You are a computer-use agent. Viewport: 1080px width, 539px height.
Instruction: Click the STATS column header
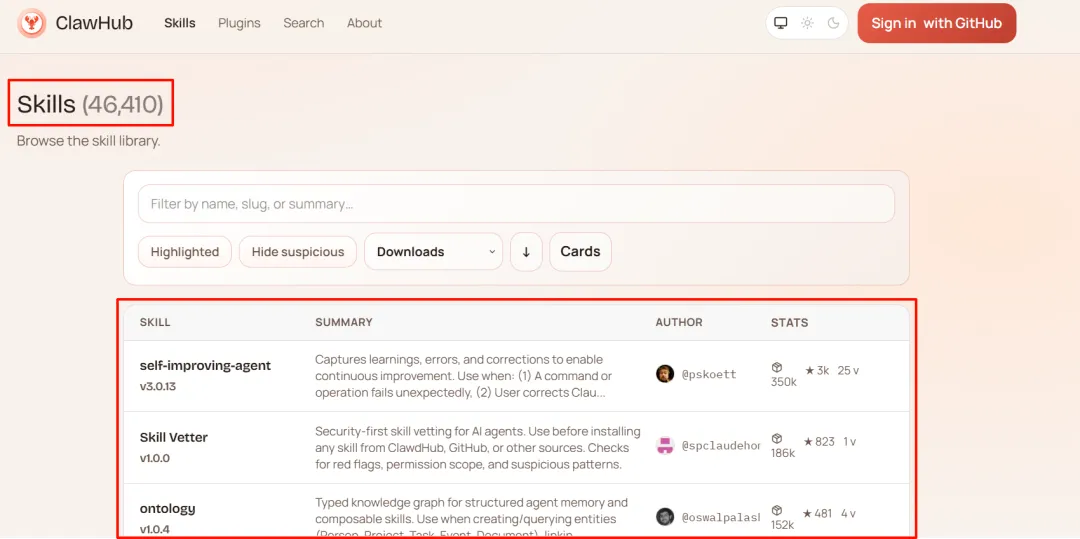790,323
